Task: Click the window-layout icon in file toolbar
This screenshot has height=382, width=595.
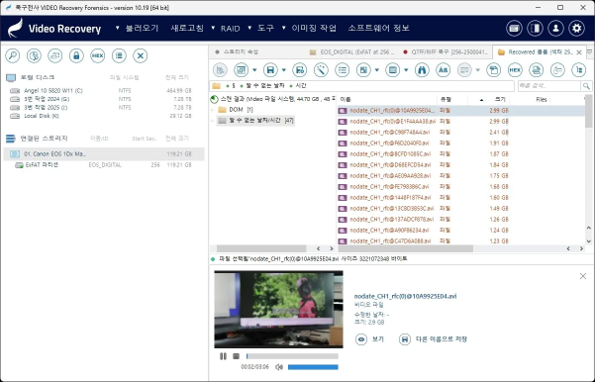Action: pos(393,70)
